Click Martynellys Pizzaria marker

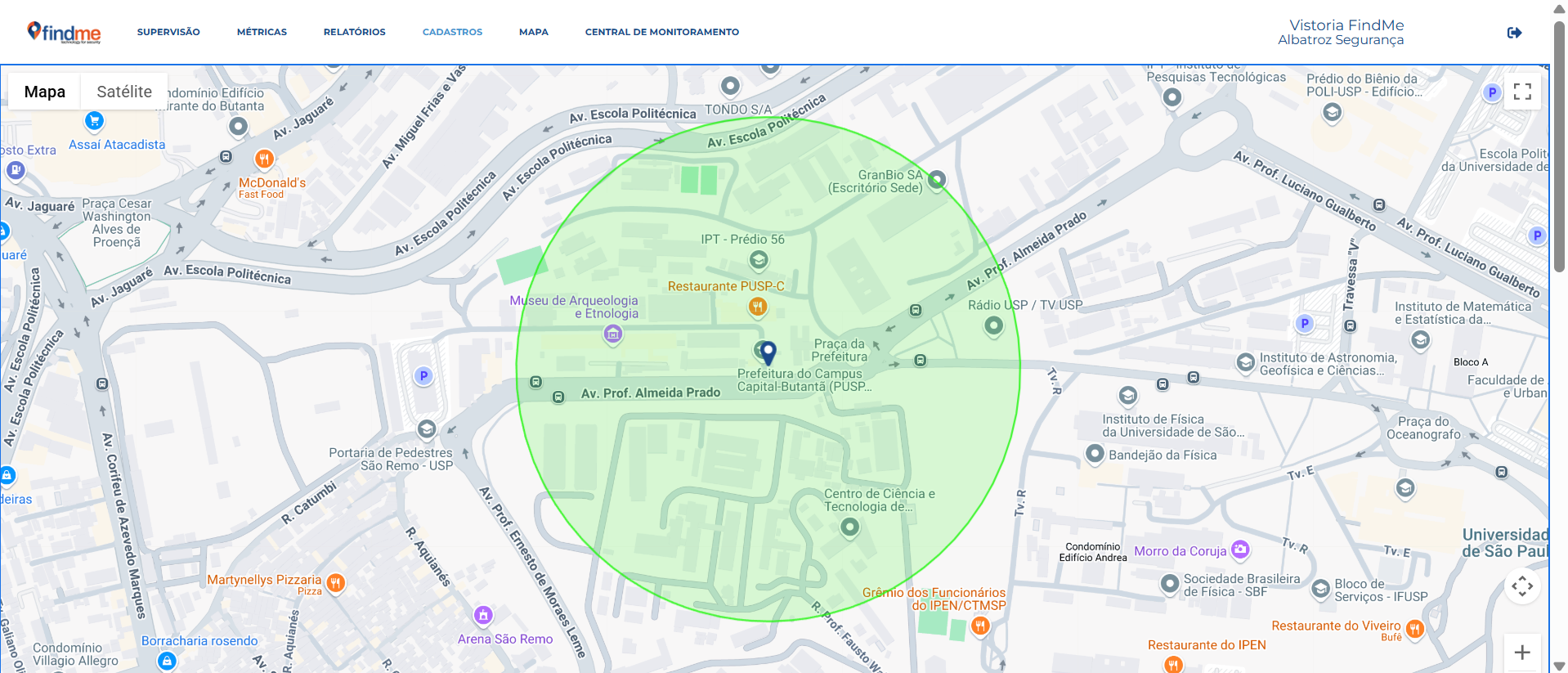pyautogui.click(x=335, y=583)
